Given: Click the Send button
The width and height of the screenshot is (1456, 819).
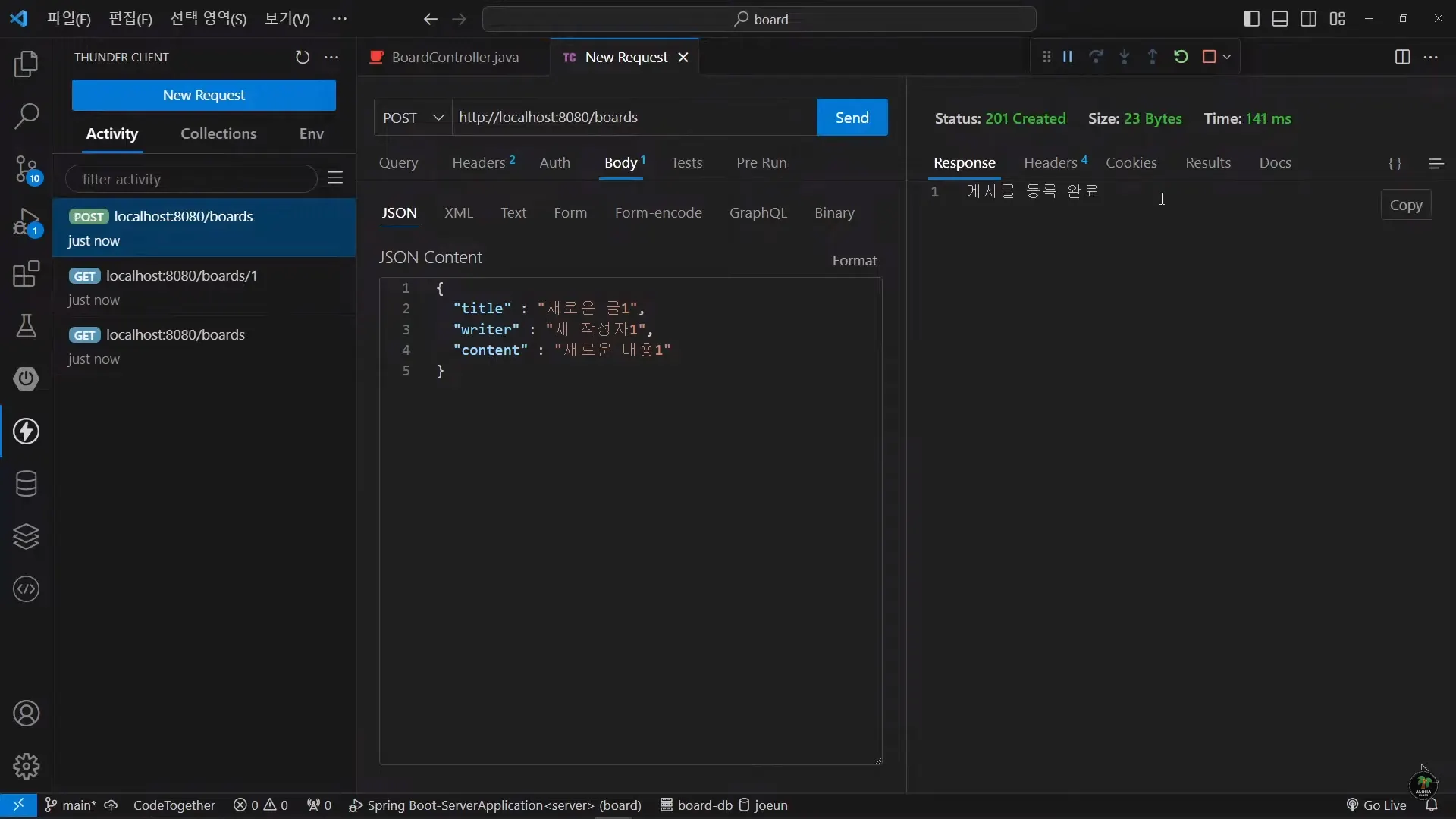Looking at the screenshot, I should (852, 118).
